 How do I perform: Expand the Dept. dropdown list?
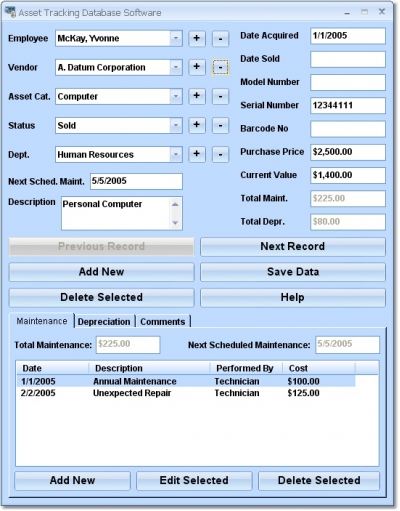pos(176,154)
